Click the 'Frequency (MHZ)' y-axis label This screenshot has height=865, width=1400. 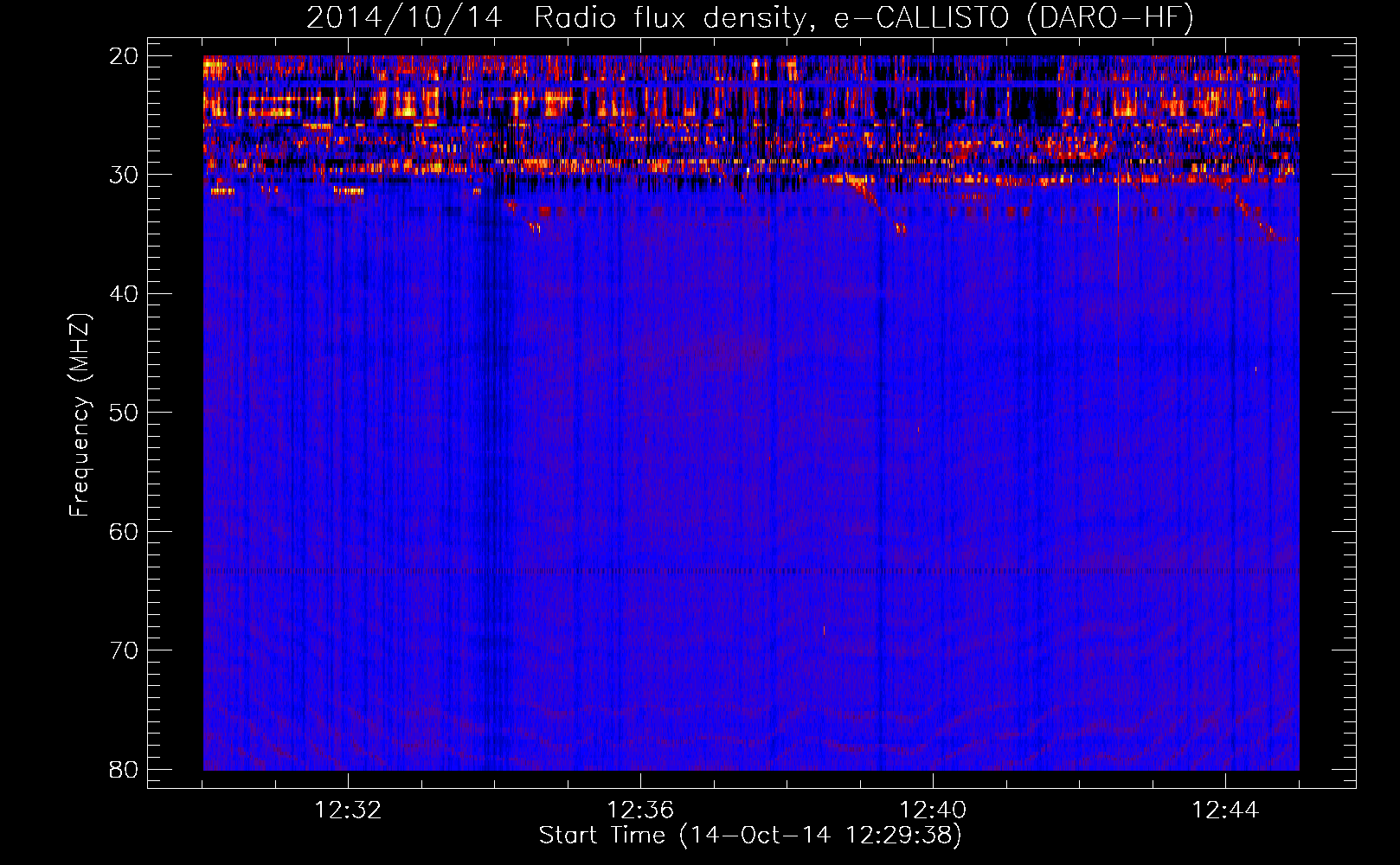pos(80,415)
